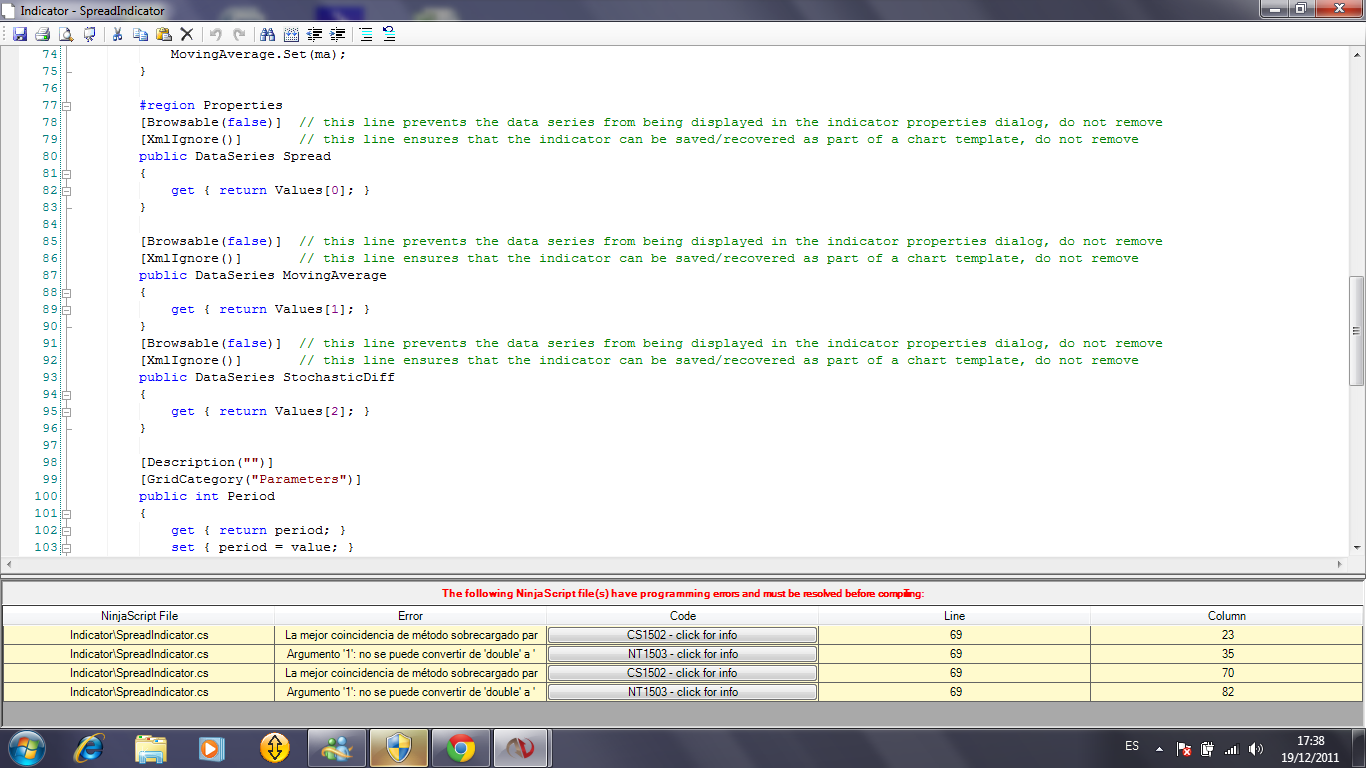Screen dimensions: 1366x768
Task: Open Find with the binoculars icon
Action: point(267,34)
